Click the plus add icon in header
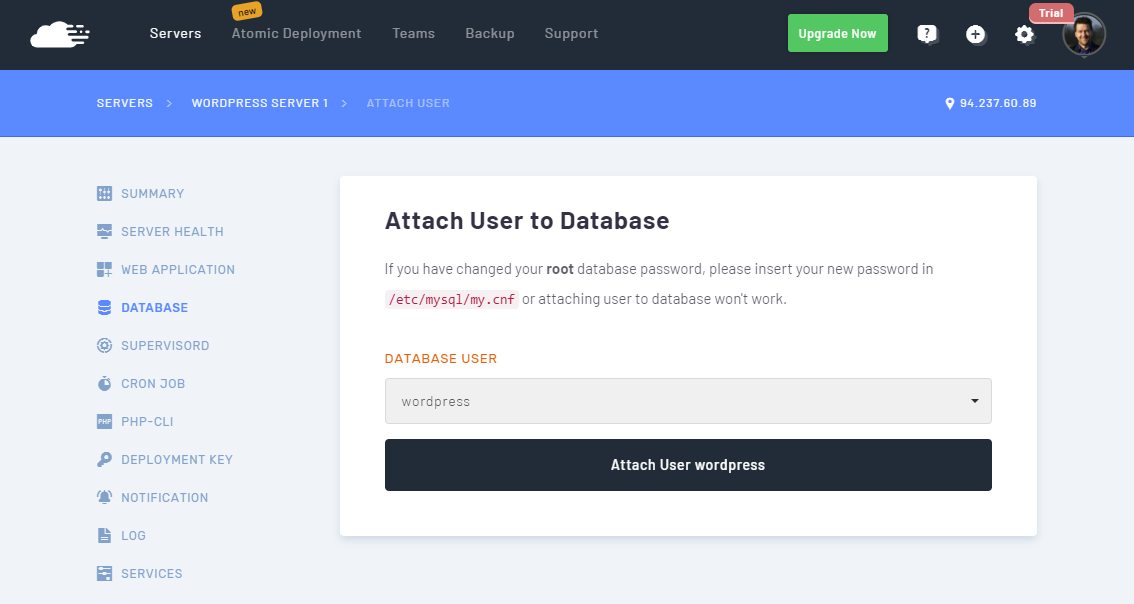Viewport: 1134px width, 604px height. (975, 34)
